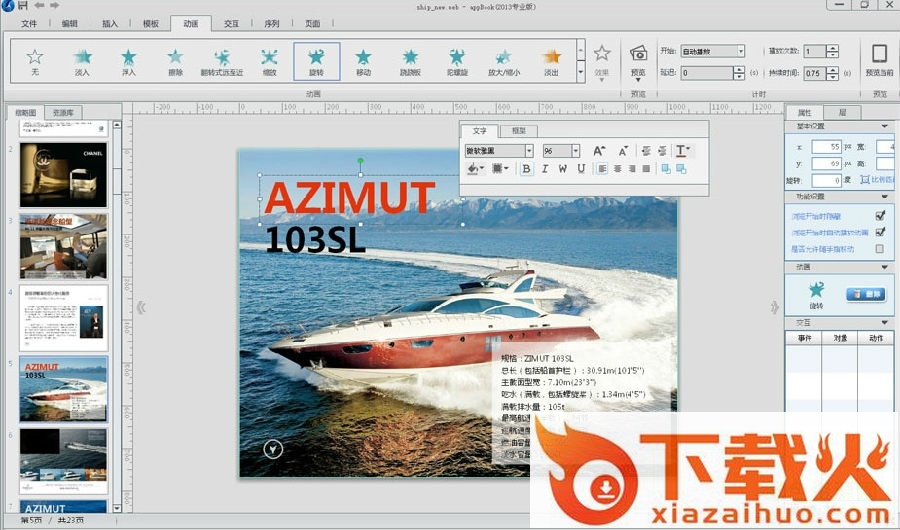Toggle 比例缩放 proportional lock option
900x530 pixels.
pyautogui.click(x=876, y=180)
